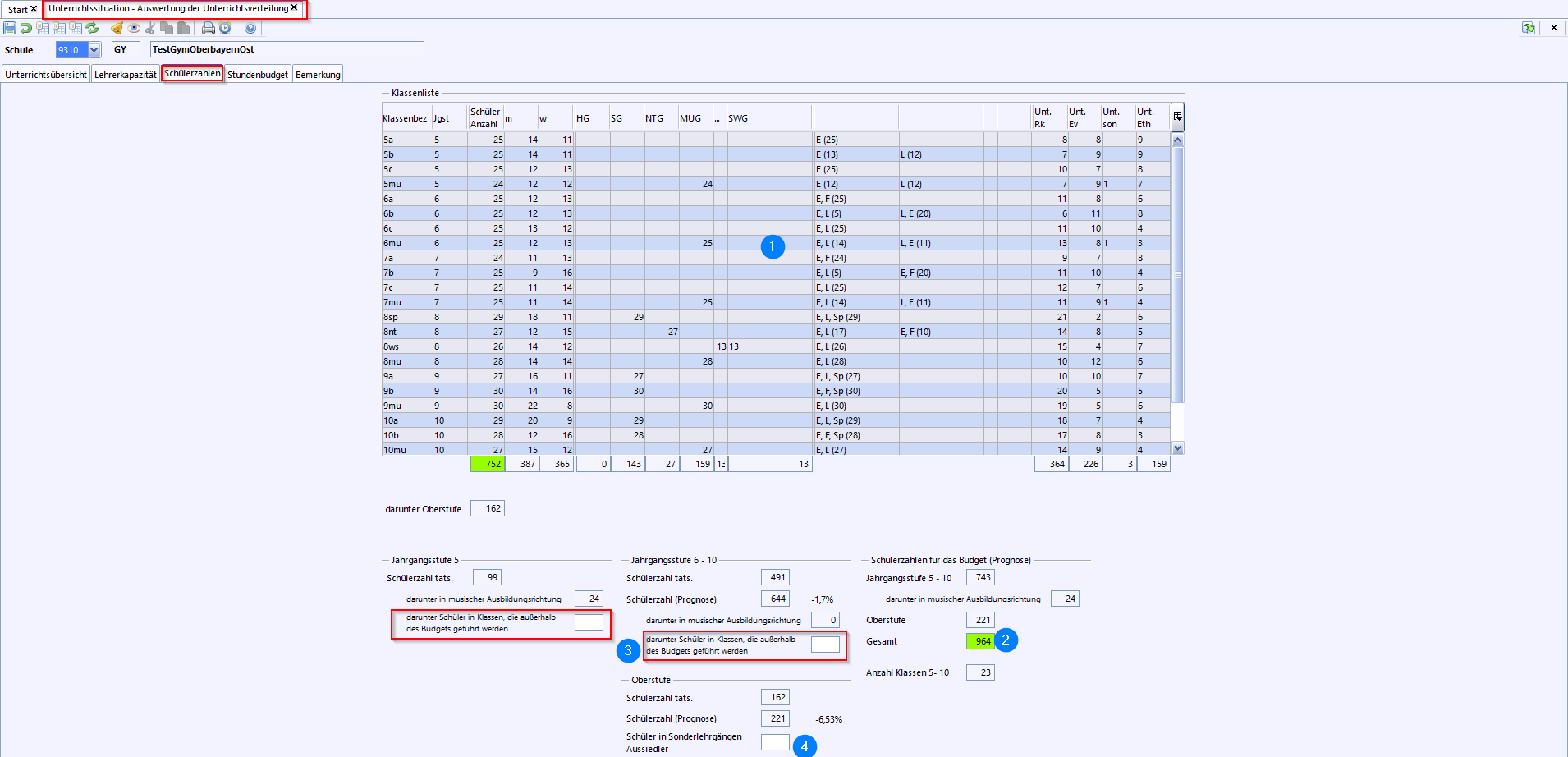Click the golden bell icon

point(117,28)
